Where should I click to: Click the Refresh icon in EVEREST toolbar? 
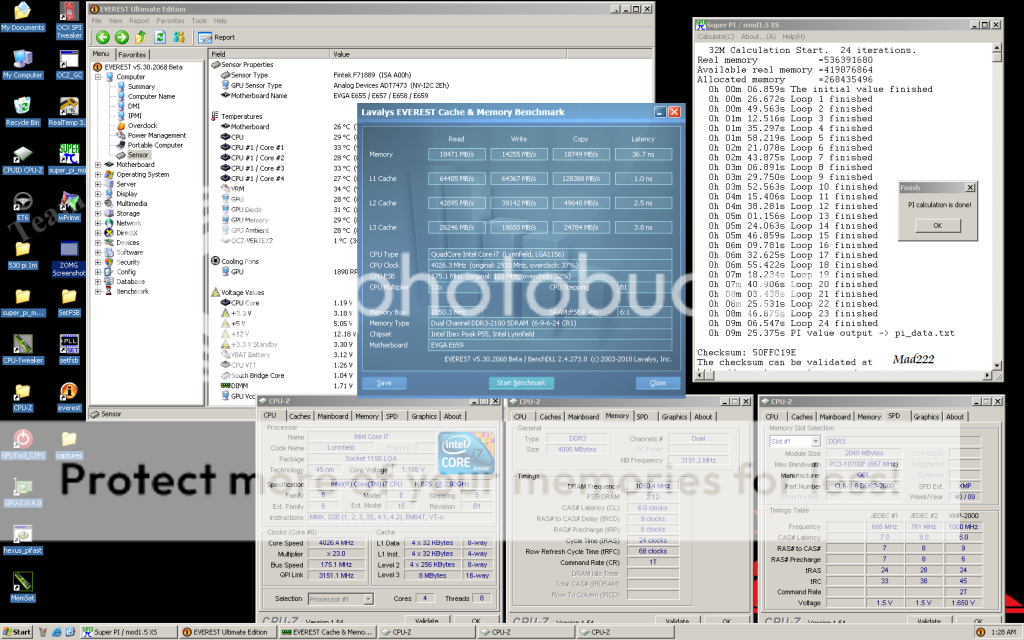[159, 37]
